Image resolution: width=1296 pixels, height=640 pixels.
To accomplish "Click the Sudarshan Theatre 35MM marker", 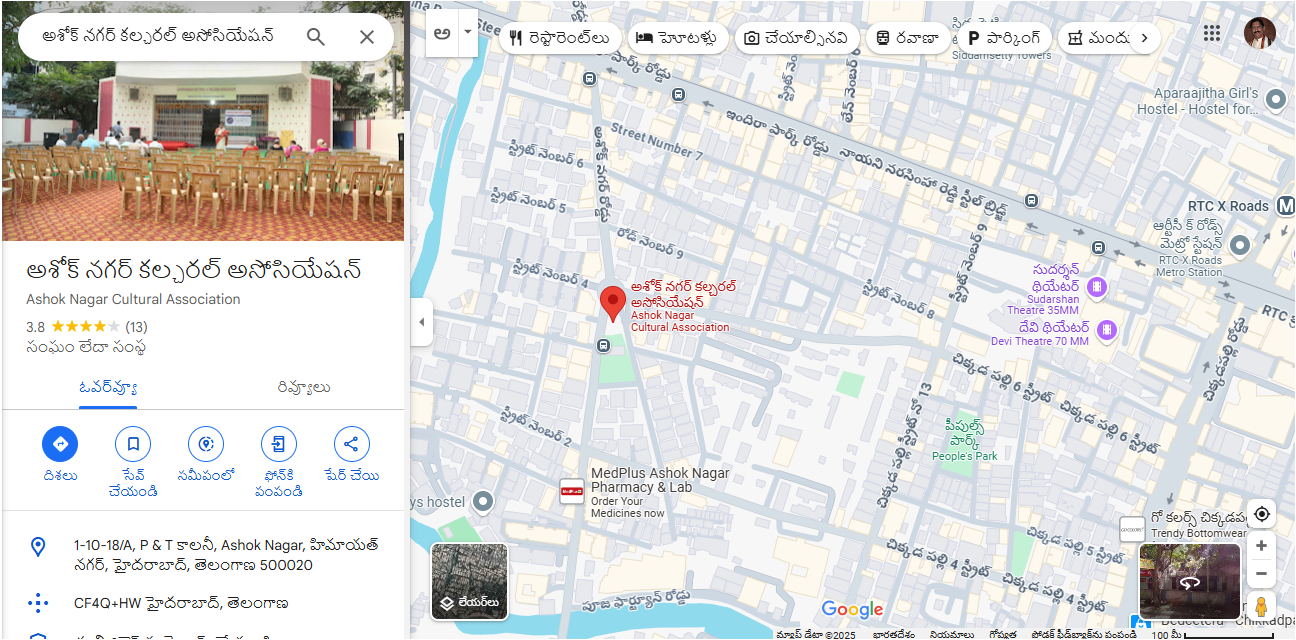I will click(1097, 287).
